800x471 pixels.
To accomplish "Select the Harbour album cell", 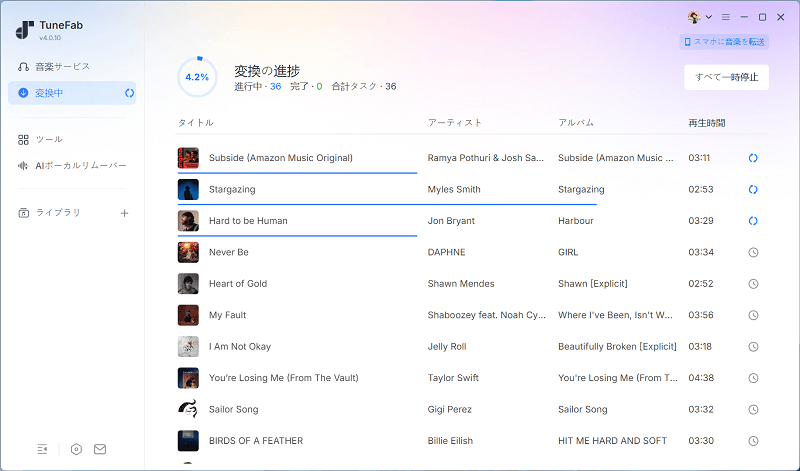I will (576, 221).
